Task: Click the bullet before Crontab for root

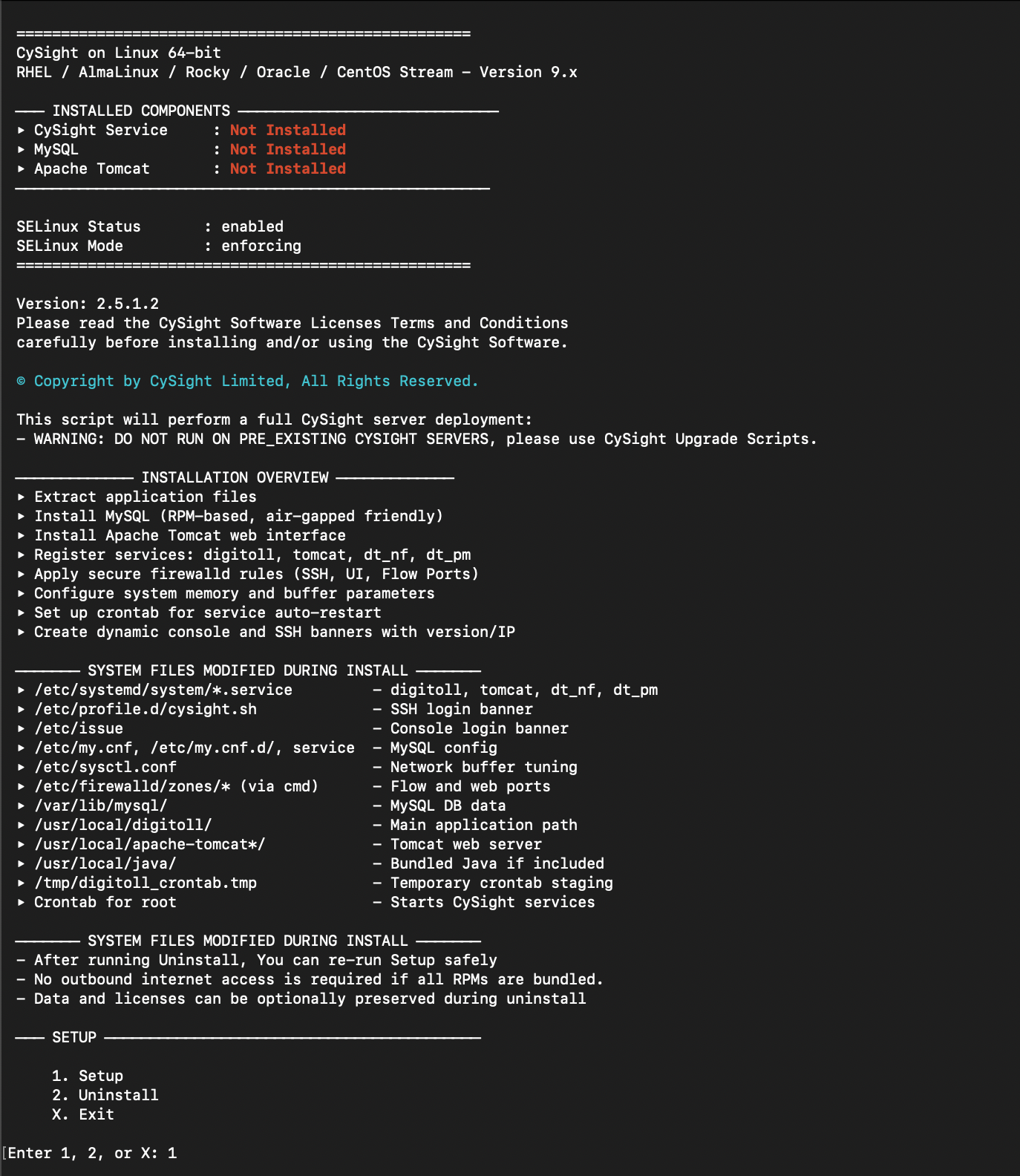Action: 21,902
